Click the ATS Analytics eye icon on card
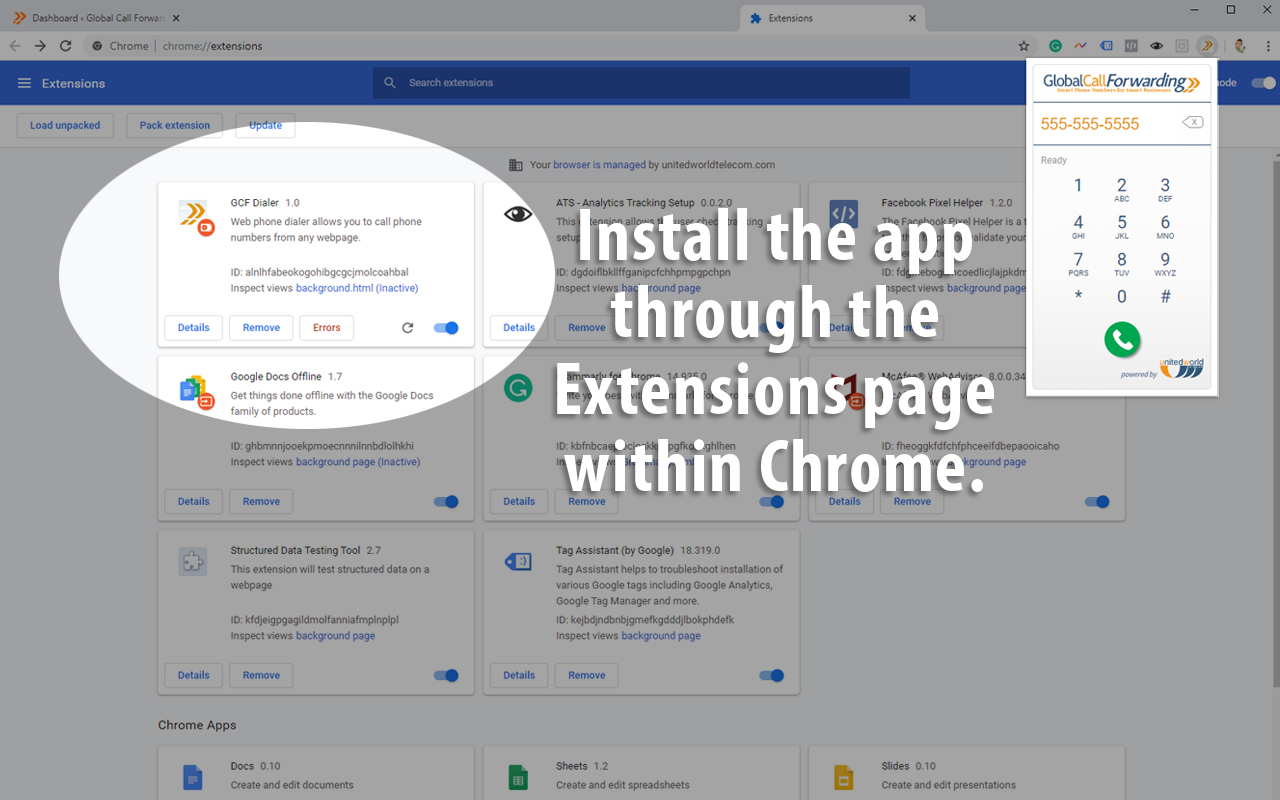Viewport: 1280px width, 800px height. pyautogui.click(x=518, y=214)
